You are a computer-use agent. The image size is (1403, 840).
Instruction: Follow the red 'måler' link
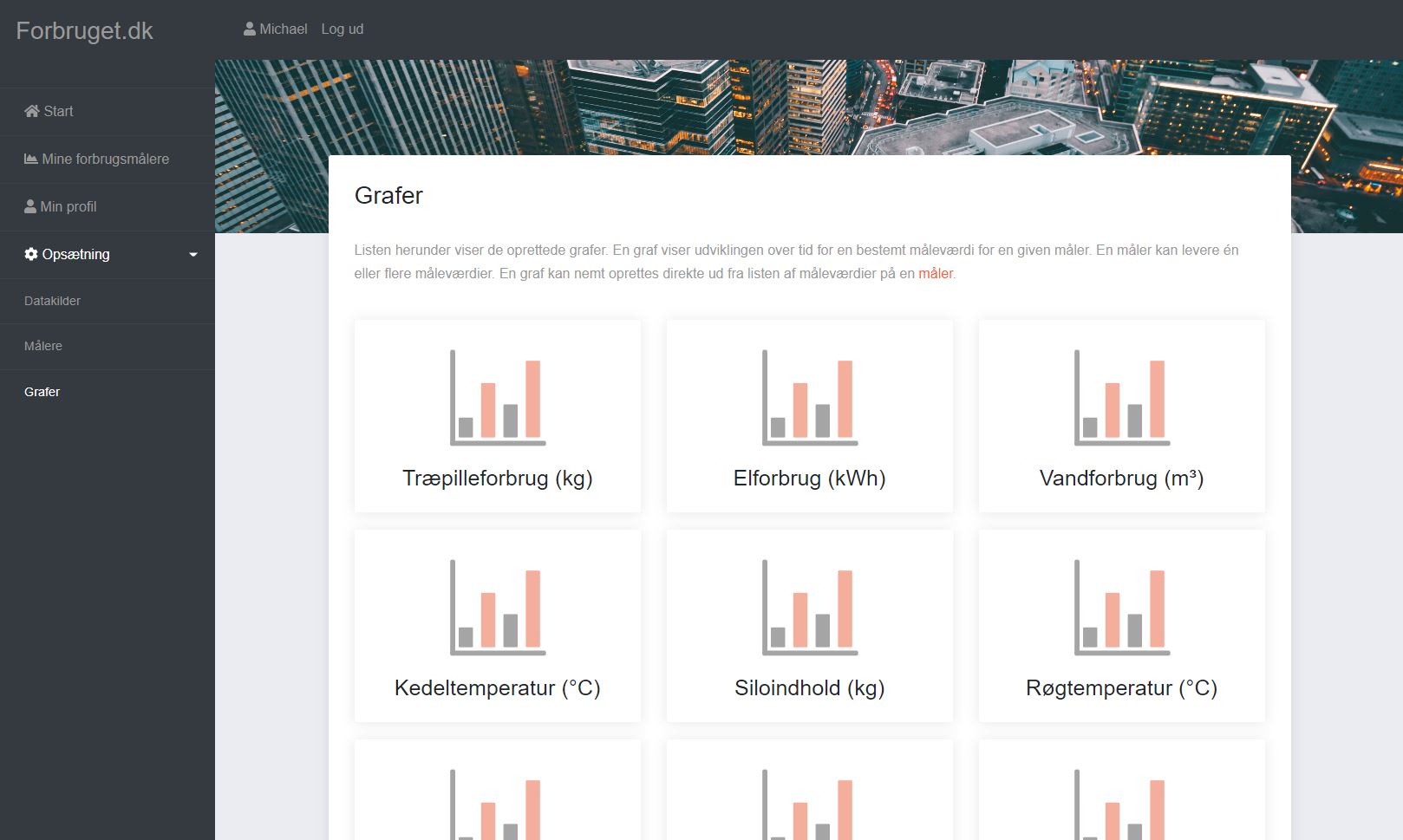(x=935, y=273)
